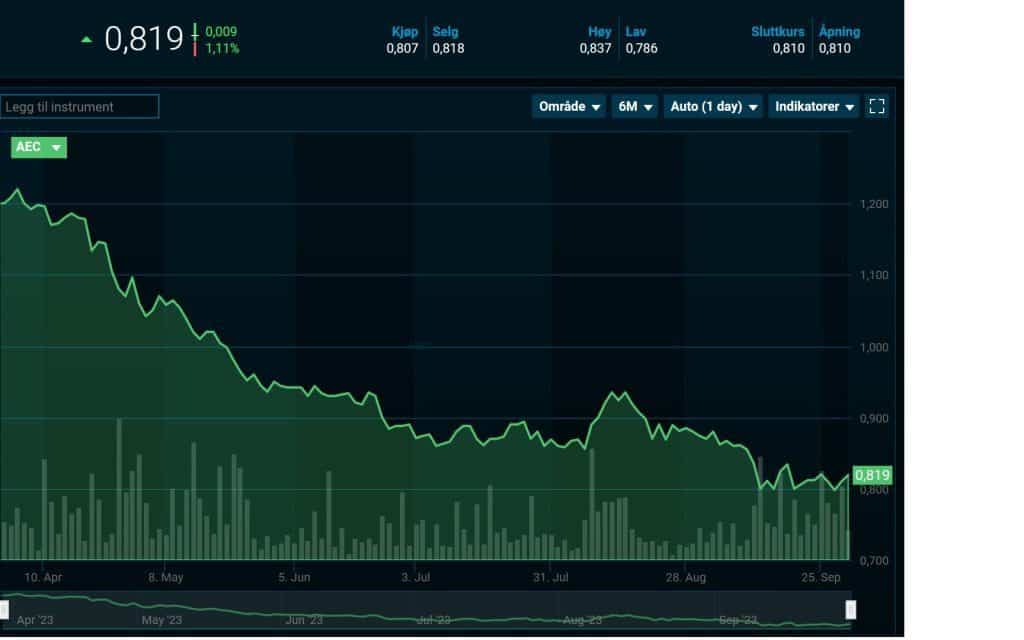Click Apr '23 in the range navigator

pos(35,620)
